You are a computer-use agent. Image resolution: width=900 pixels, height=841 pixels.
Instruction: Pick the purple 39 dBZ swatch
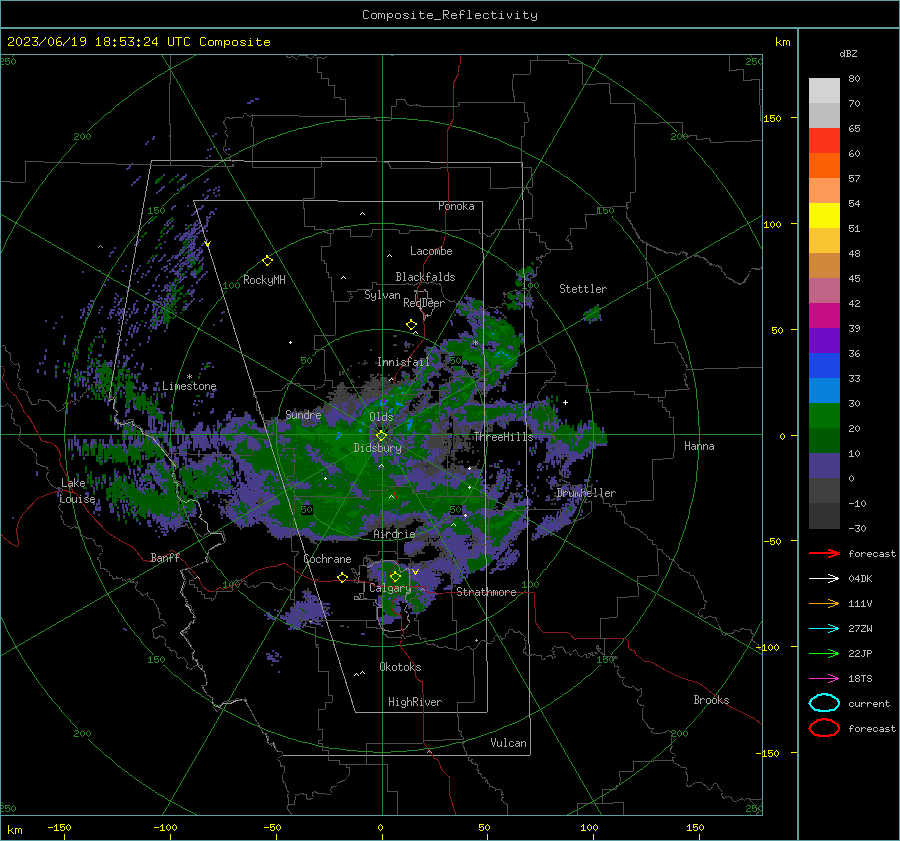tap(824, 340)
